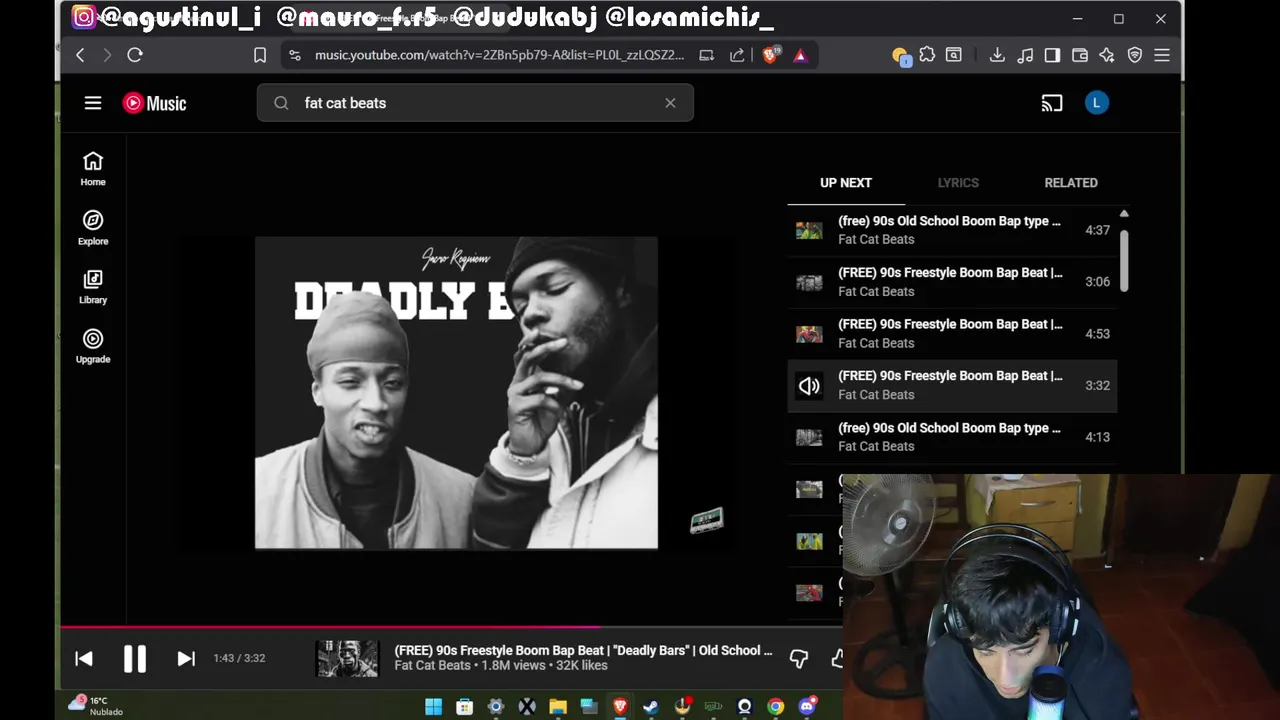Screen dimensions: 1280x720
Task: Dislike the current song
Action: pos(798,658)
